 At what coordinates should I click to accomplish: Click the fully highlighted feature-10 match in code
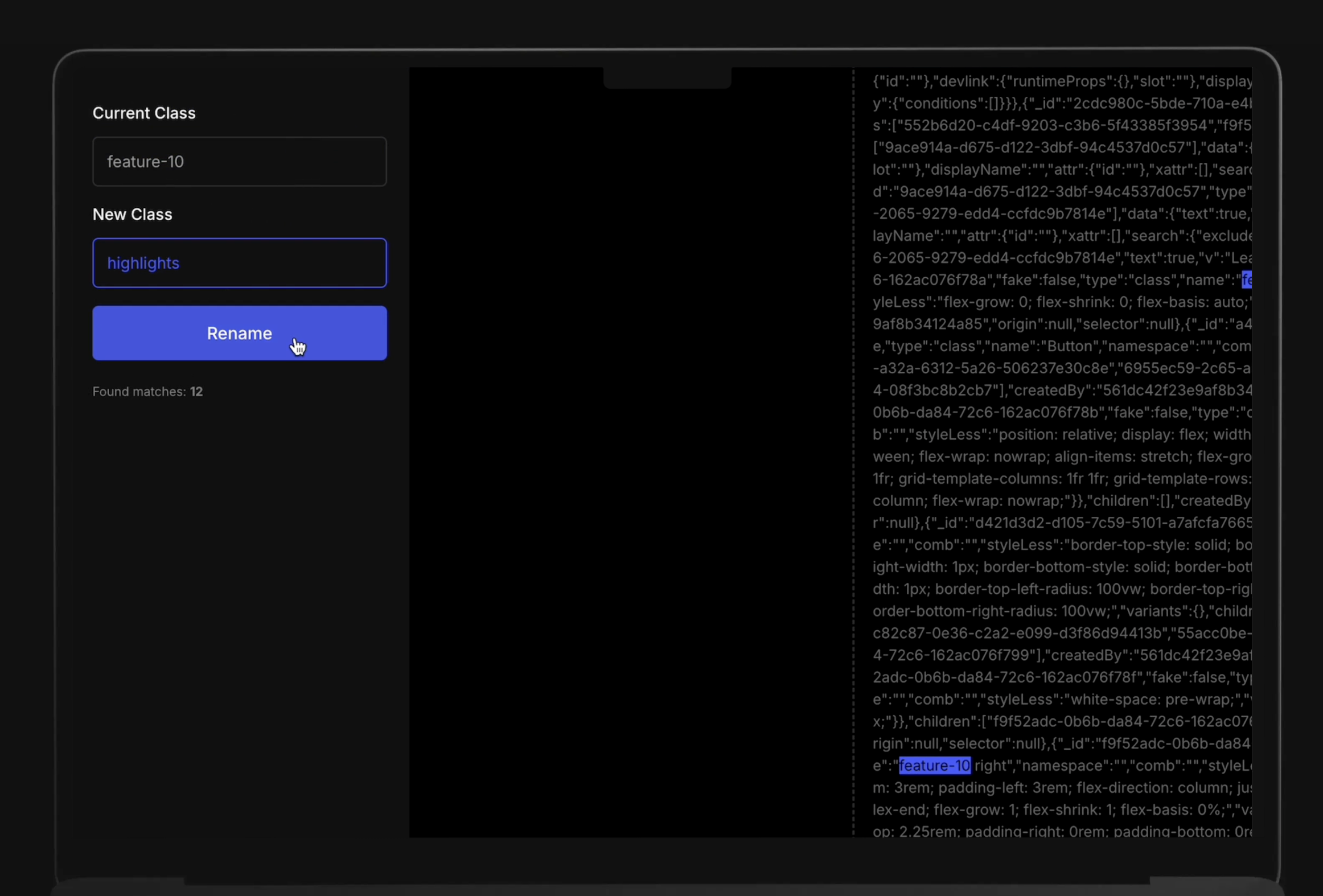[934, 766]
